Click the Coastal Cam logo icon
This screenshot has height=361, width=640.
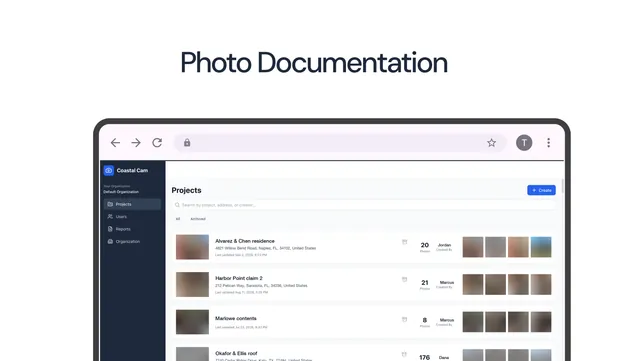[x=109, y=170]
